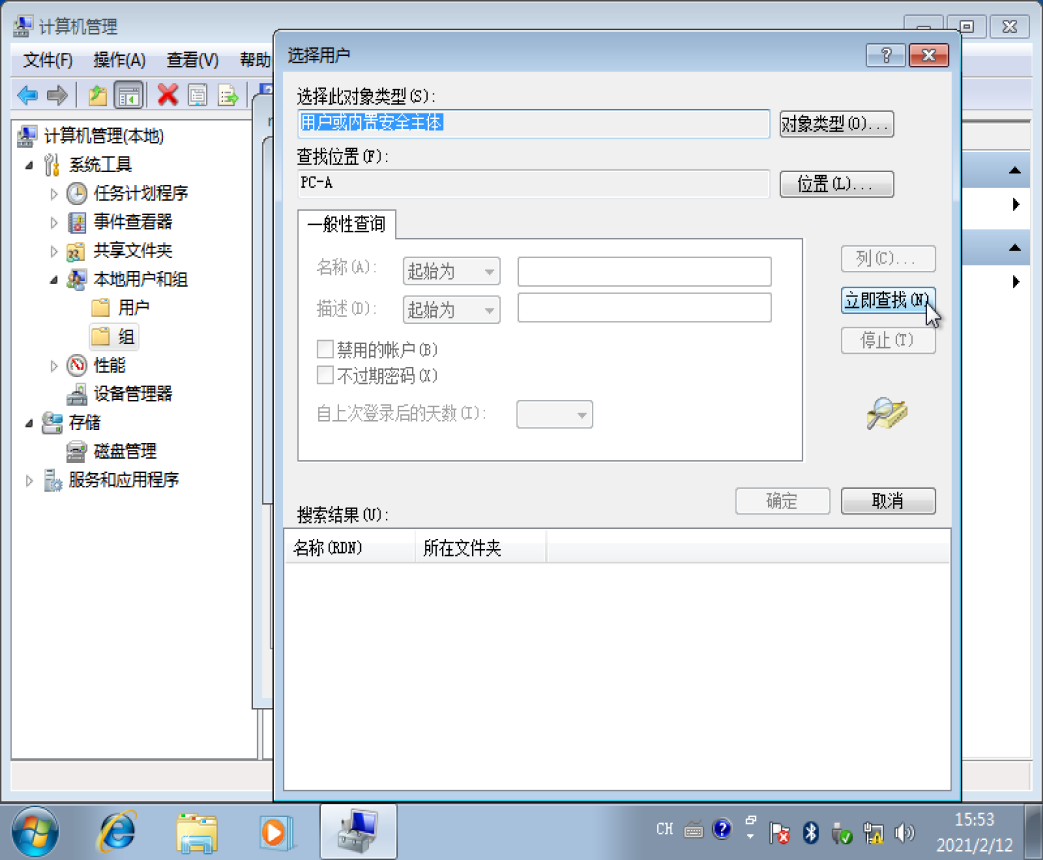
Task: Open the 名称 condition dropdown 起始为
Action: click(452, 271)
